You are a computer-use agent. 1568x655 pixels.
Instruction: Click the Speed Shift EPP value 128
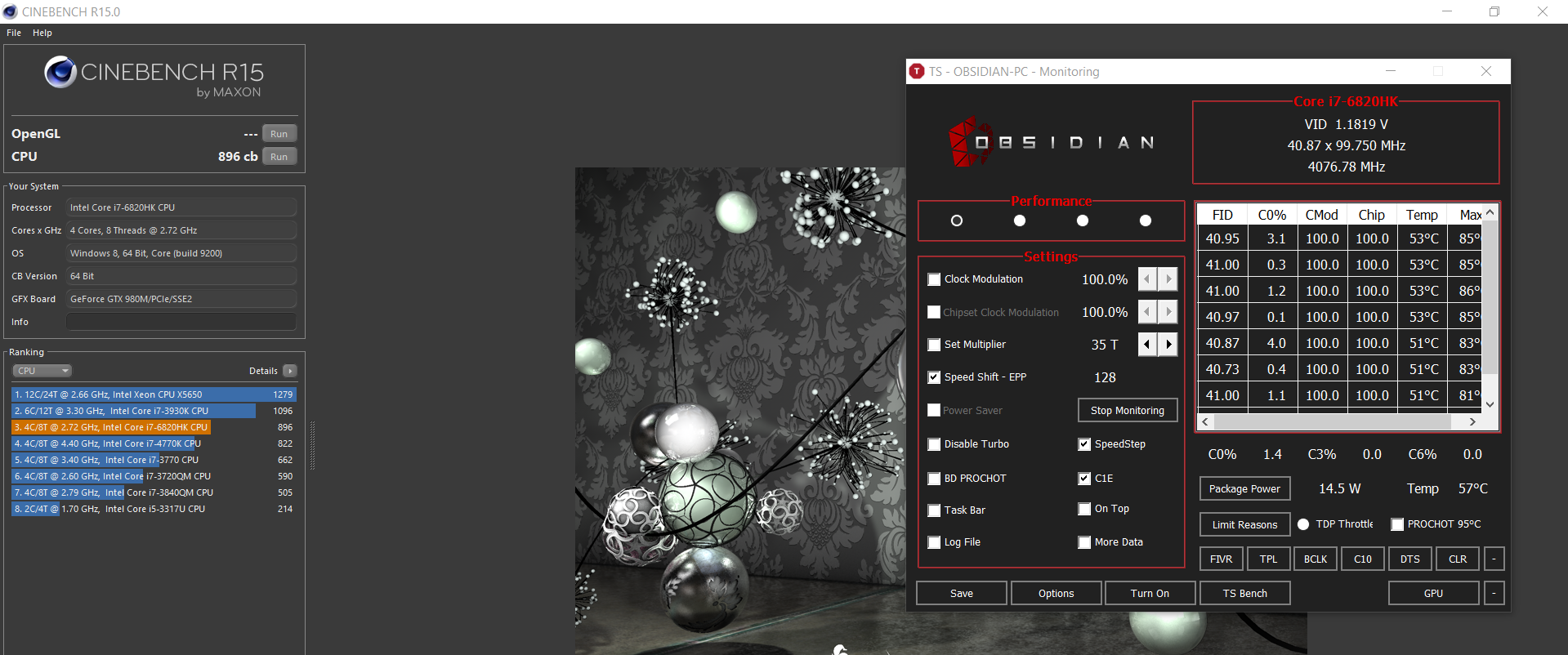tap(1105, 377)
